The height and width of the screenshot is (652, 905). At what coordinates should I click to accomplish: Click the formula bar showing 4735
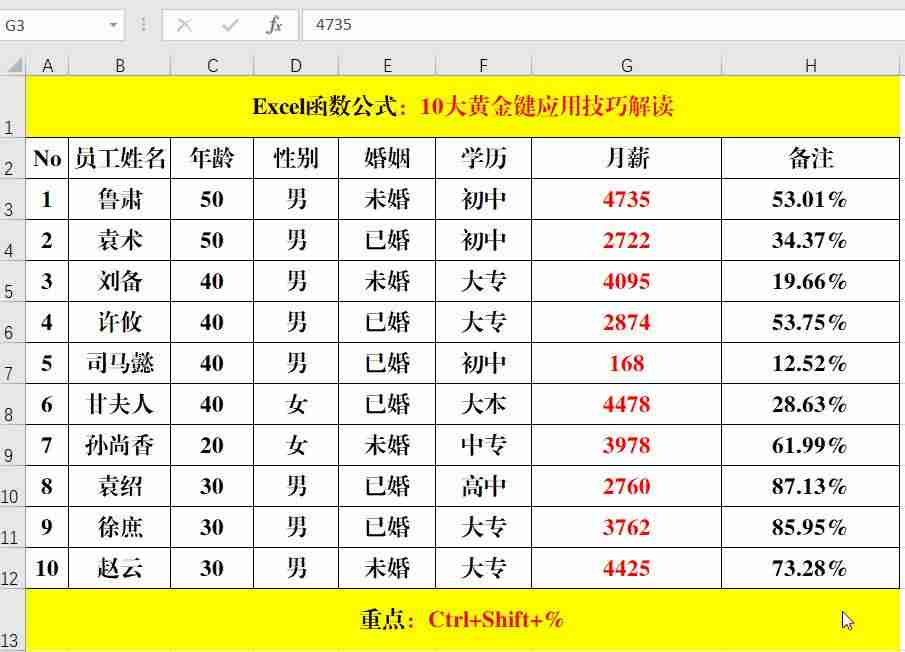(x=603, y=25)
